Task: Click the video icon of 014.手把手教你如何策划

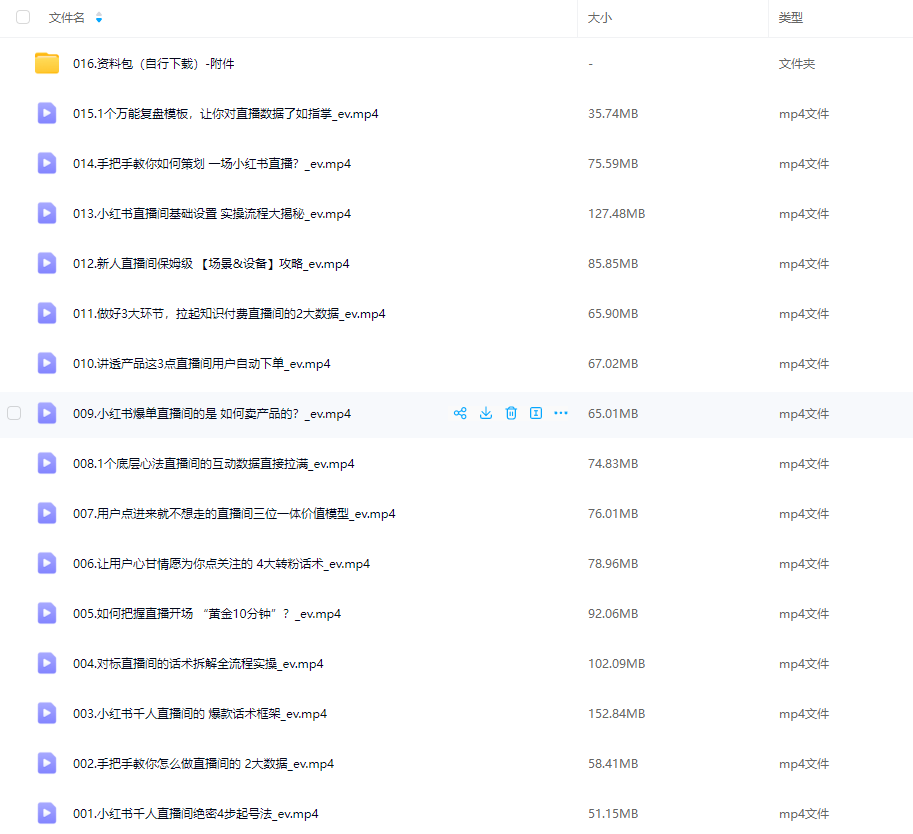Action: (47, 164)
